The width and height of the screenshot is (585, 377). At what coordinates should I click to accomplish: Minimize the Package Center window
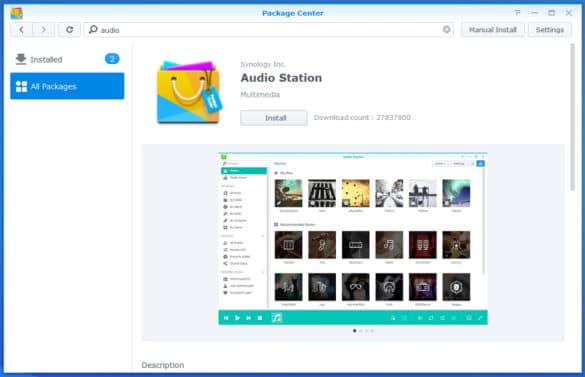click(534, 13)
